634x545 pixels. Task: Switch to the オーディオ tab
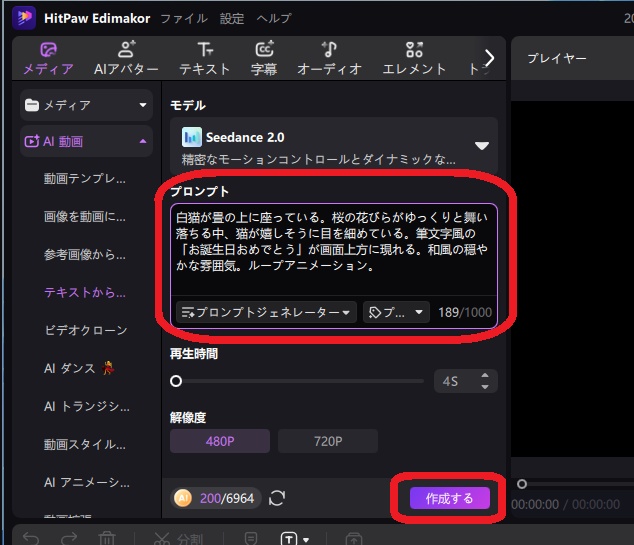pyautogui.click(x=329, y=59)
